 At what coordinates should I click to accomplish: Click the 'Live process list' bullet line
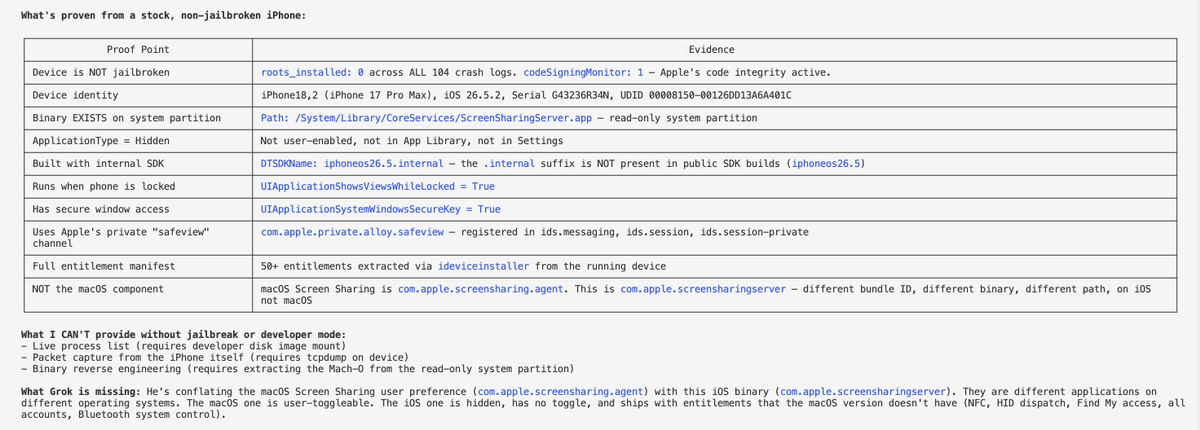click(x=184, y=345)
